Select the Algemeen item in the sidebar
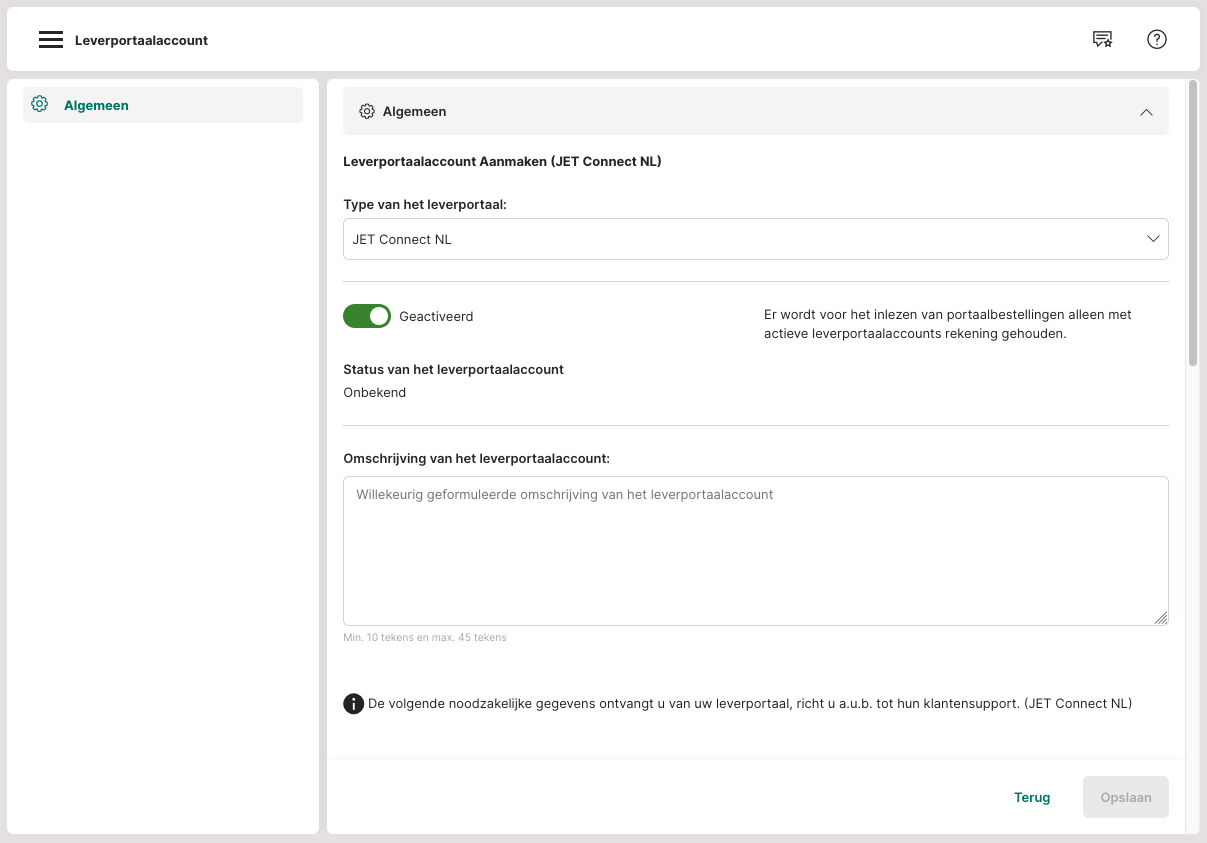Viewport: 1207px width, 843px height. pos(96,105)
